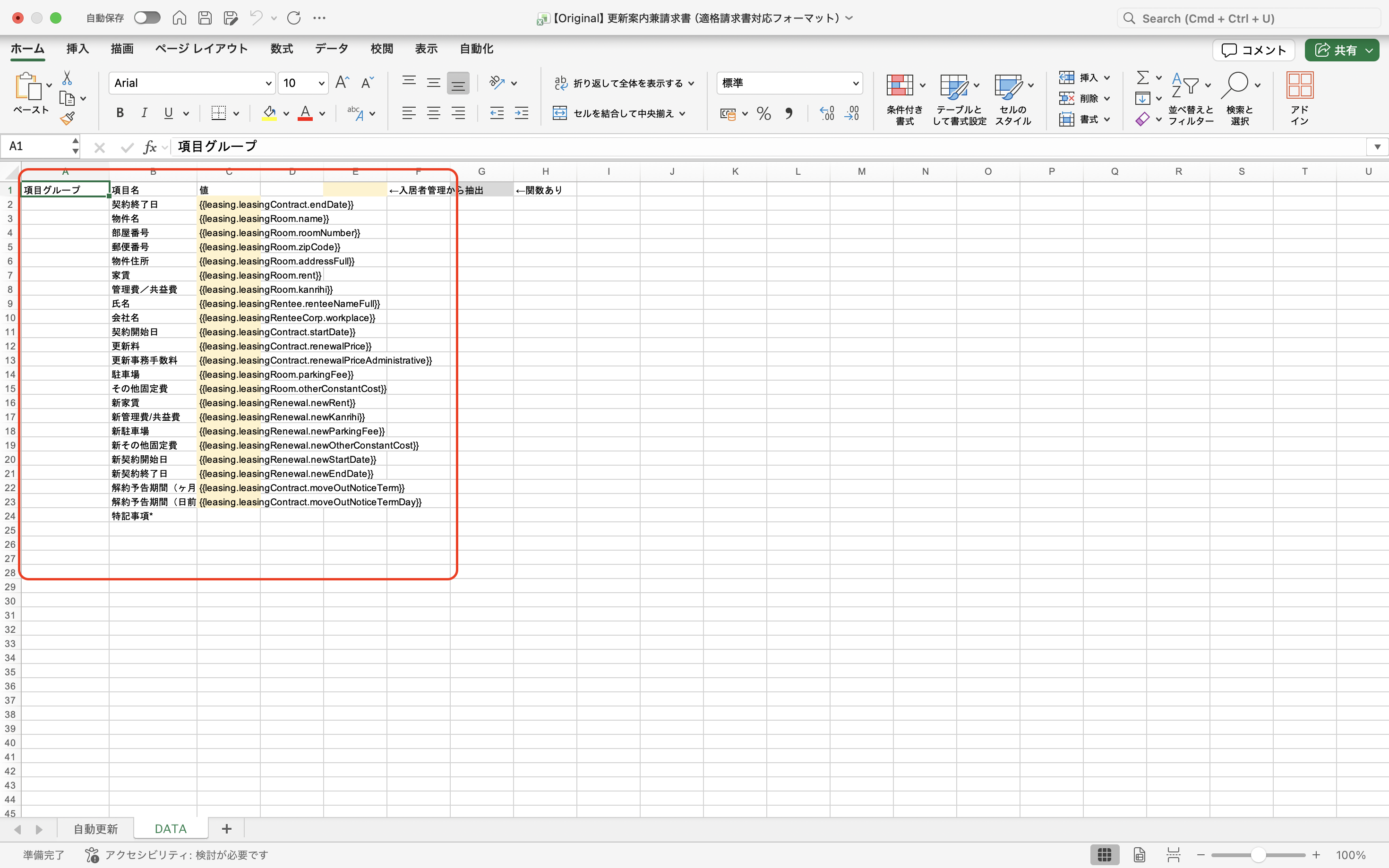
Task: Open the 数式 ribbon tab
Action: (x=282, y=49)
